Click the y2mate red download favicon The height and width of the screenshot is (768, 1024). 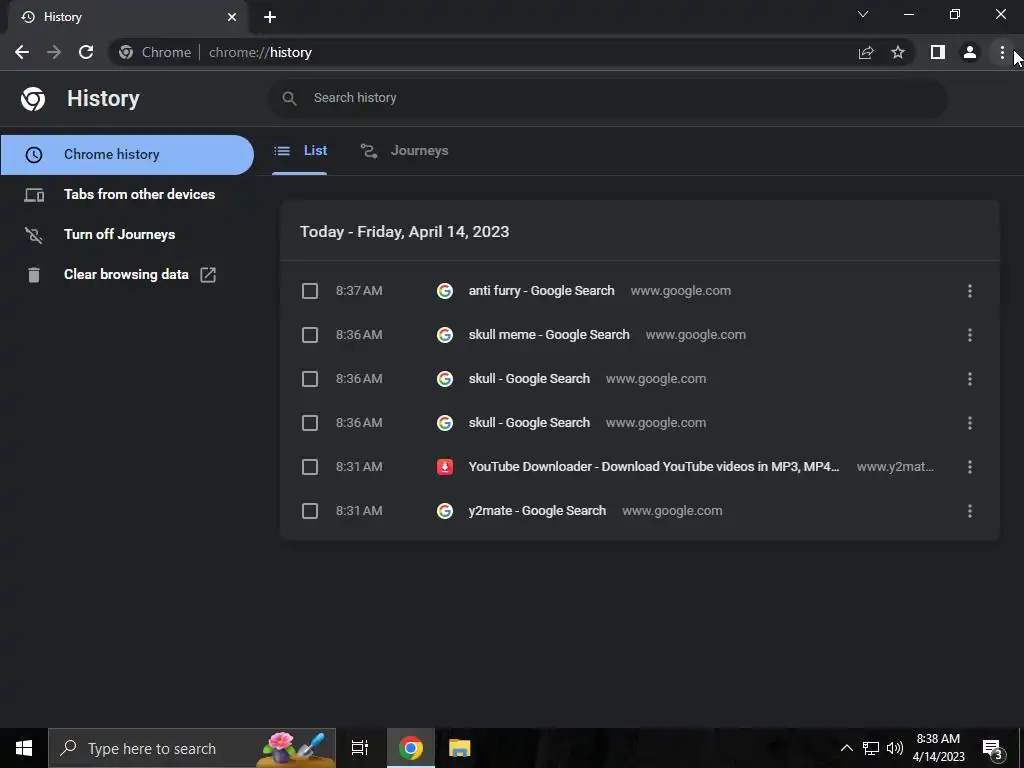point(445,467)
